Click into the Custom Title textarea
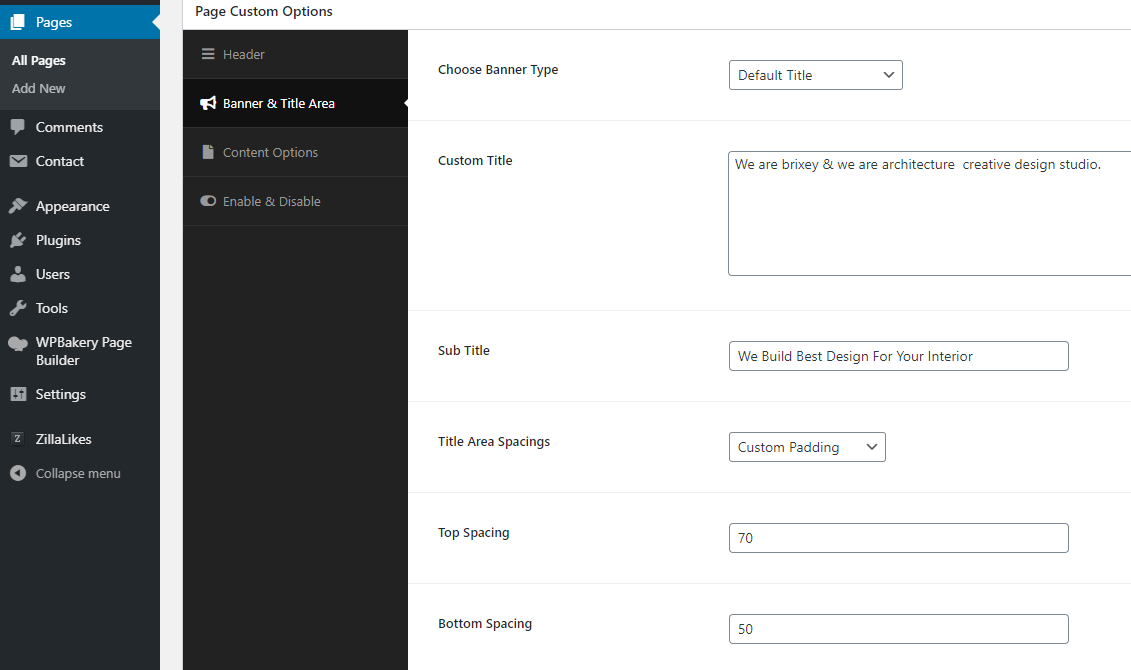This screenshot has height=670, width=1131. 930,213
